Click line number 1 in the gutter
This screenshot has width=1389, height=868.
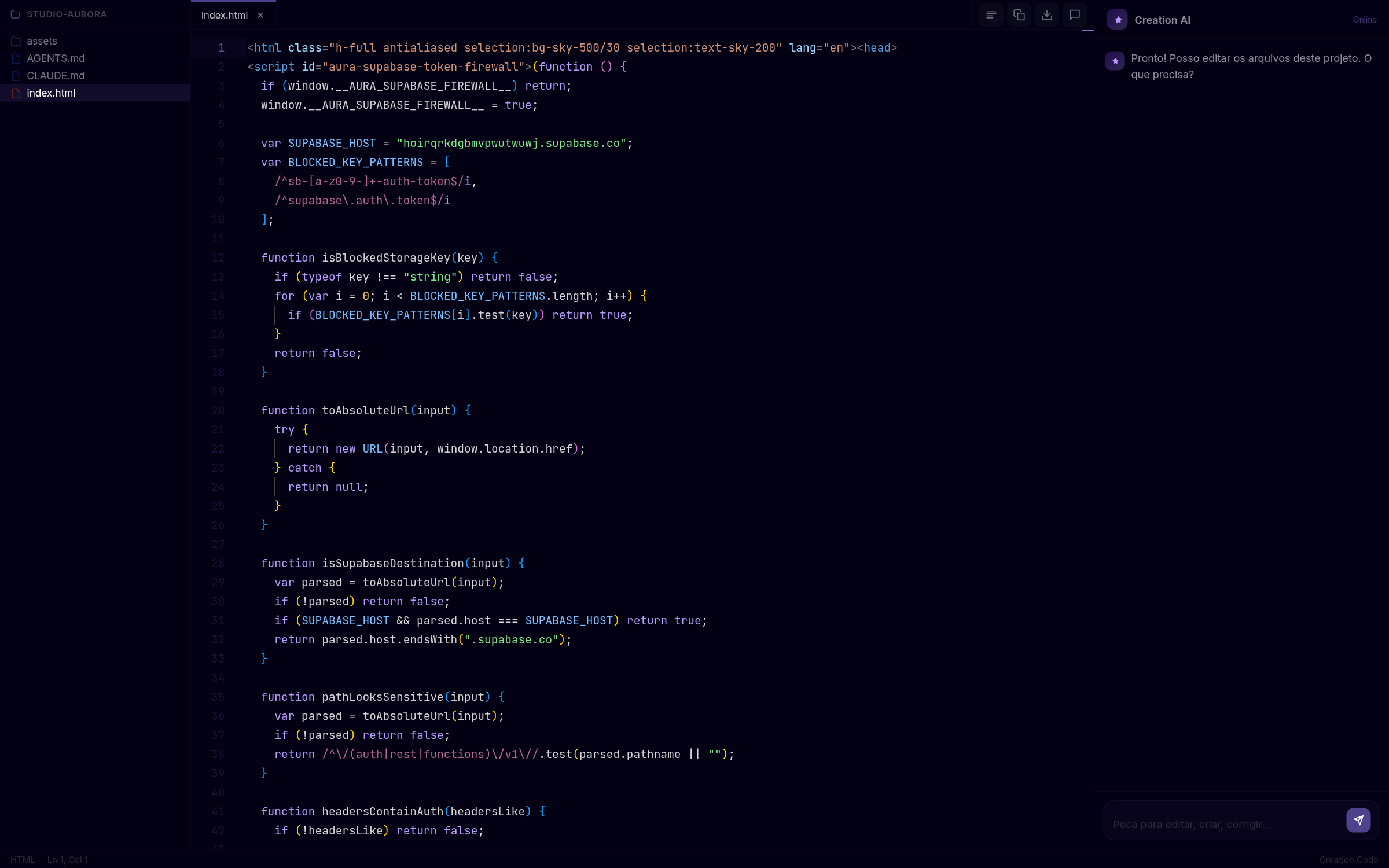point(221,48)
